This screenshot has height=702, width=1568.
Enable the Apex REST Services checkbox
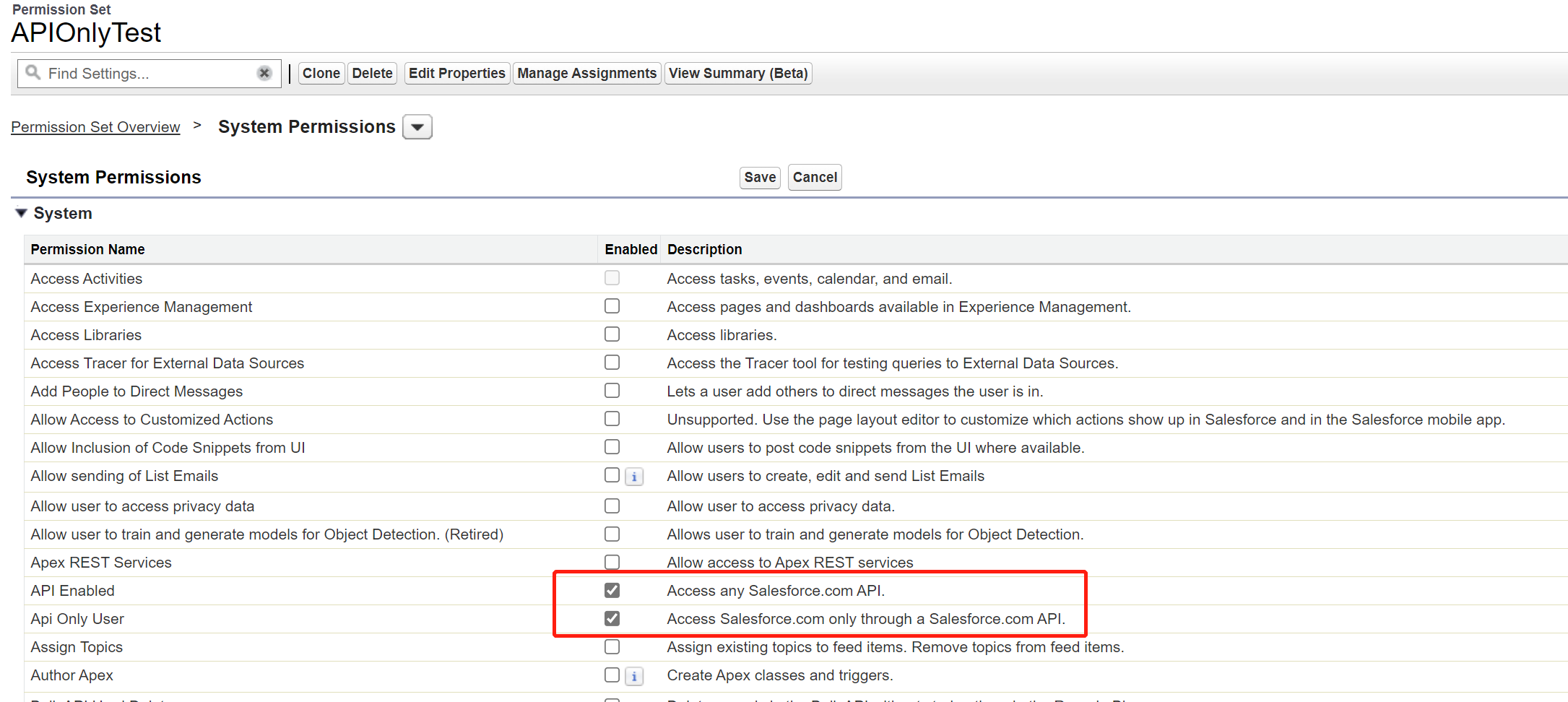point(612,562)
